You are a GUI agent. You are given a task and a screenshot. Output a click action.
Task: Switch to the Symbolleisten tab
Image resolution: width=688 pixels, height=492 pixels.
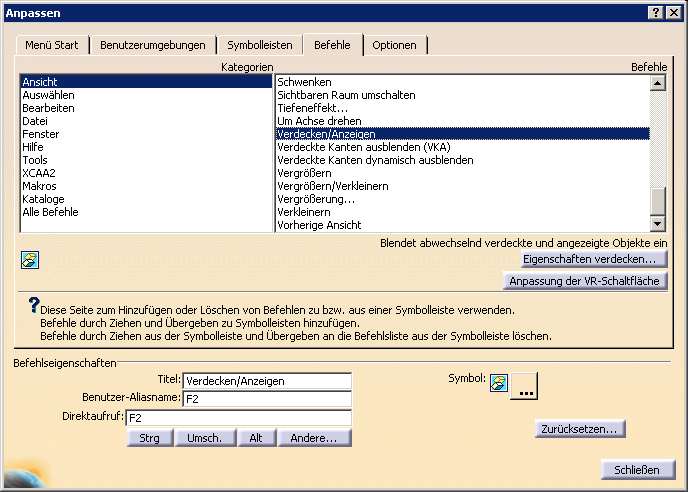260,45
